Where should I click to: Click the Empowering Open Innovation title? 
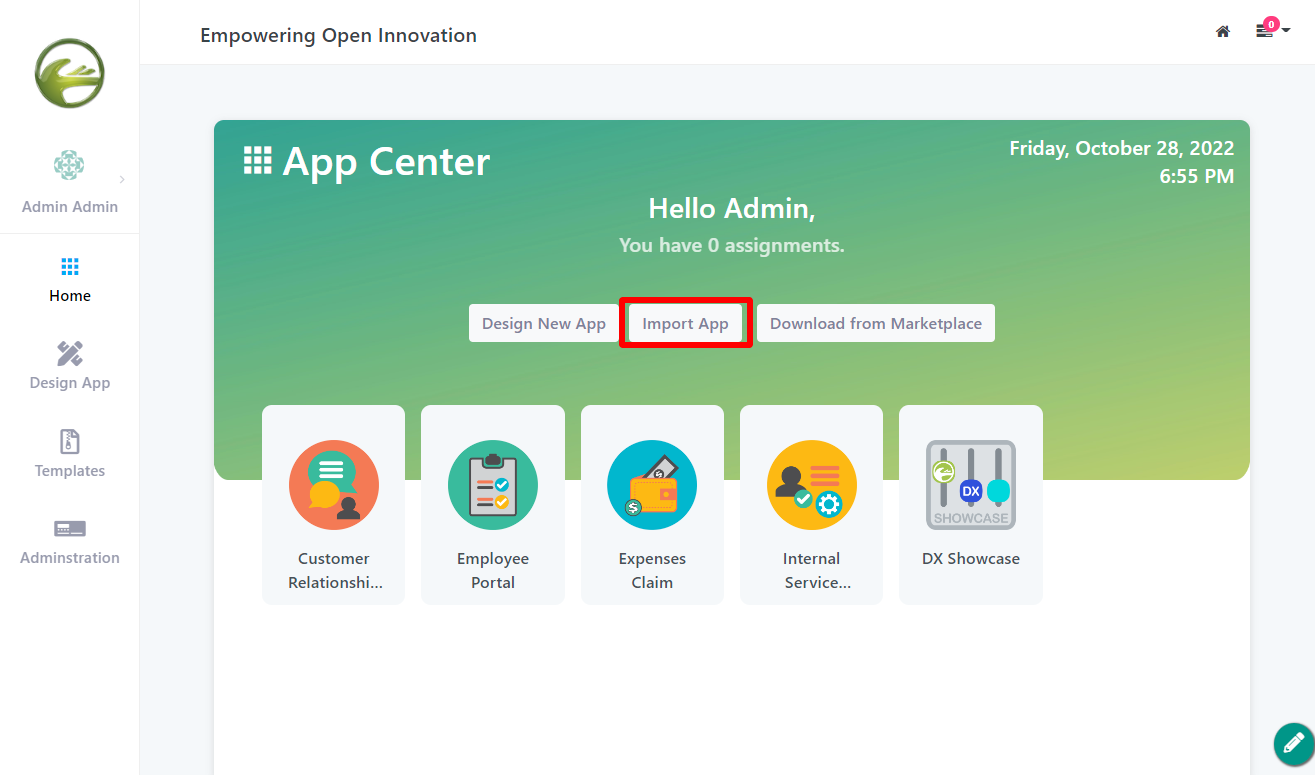pyautogui.click(x=338, y=36)
